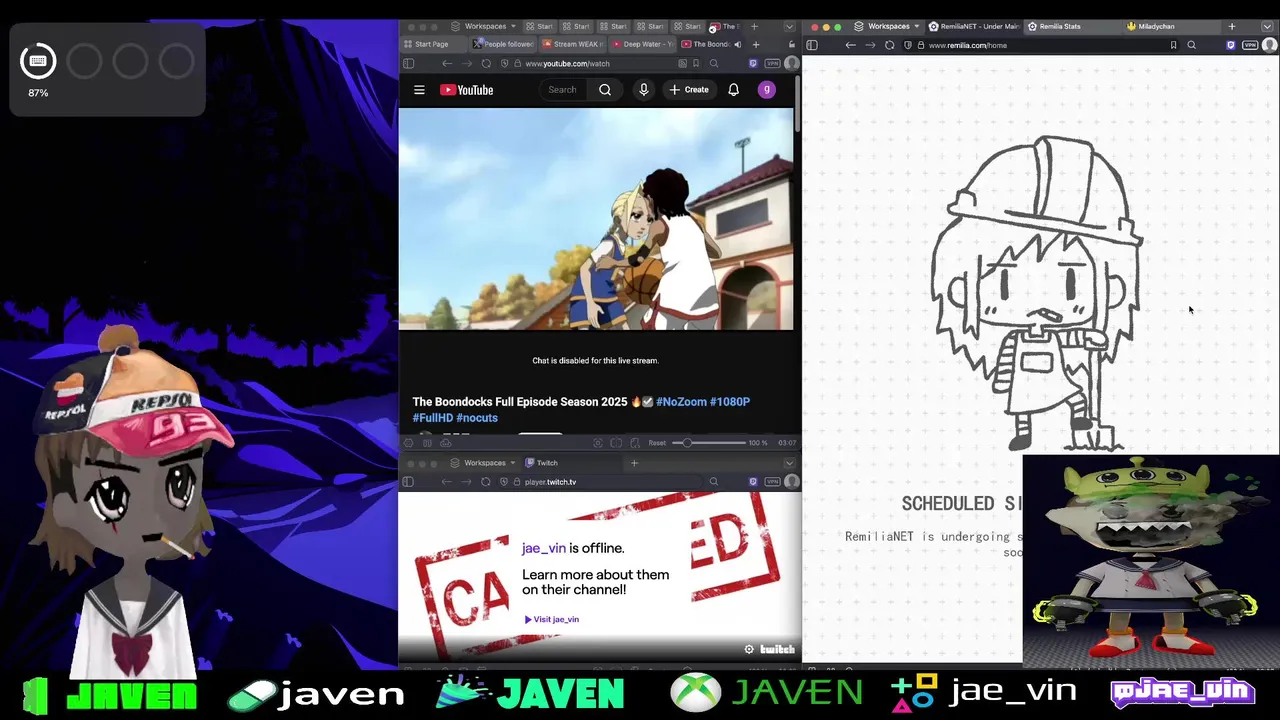Screen dimensions: 1280x720
Task: Click the #FullHD hashtag link
Action: [432, 418]
